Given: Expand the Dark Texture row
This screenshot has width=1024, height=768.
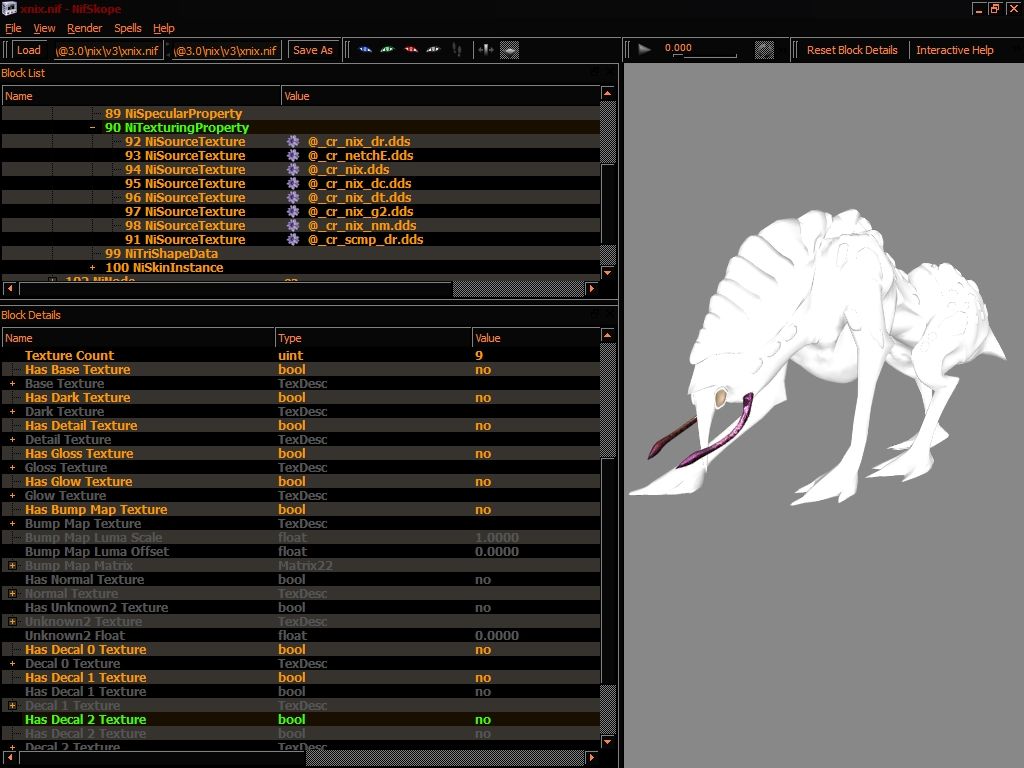Looking at the screenshot, I should coord(12,411).
